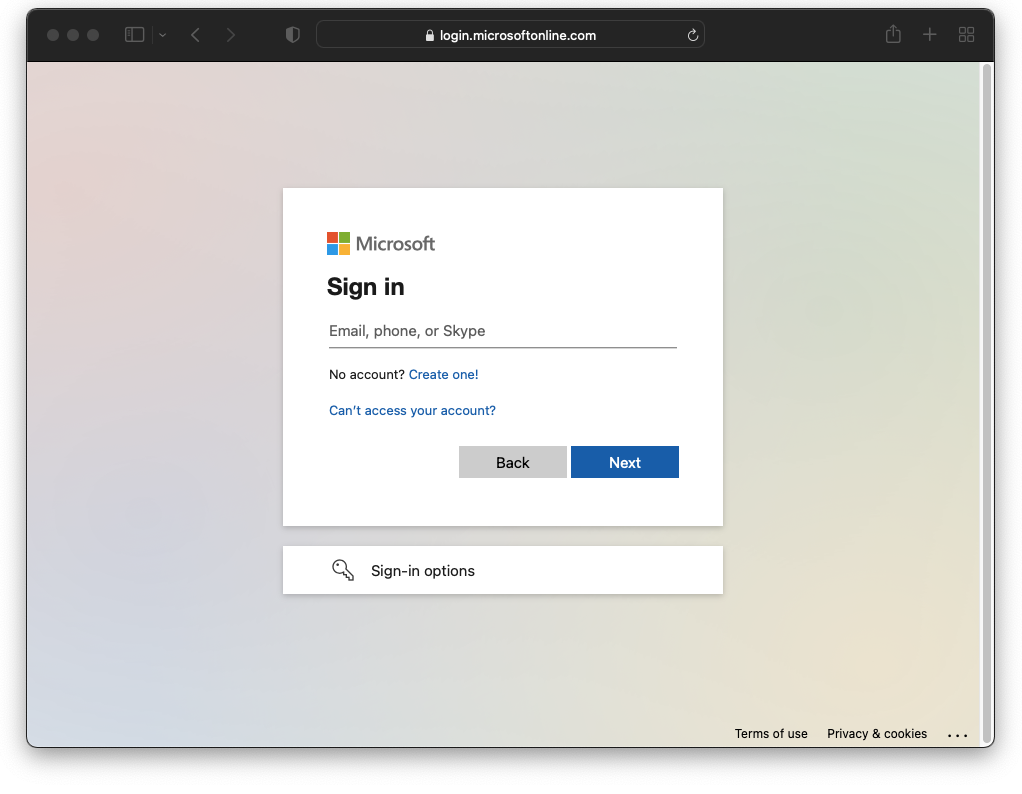Screen dimensions: 1022x794
Task: Open the privacy report shield icon
Action: tap(292, 35)
